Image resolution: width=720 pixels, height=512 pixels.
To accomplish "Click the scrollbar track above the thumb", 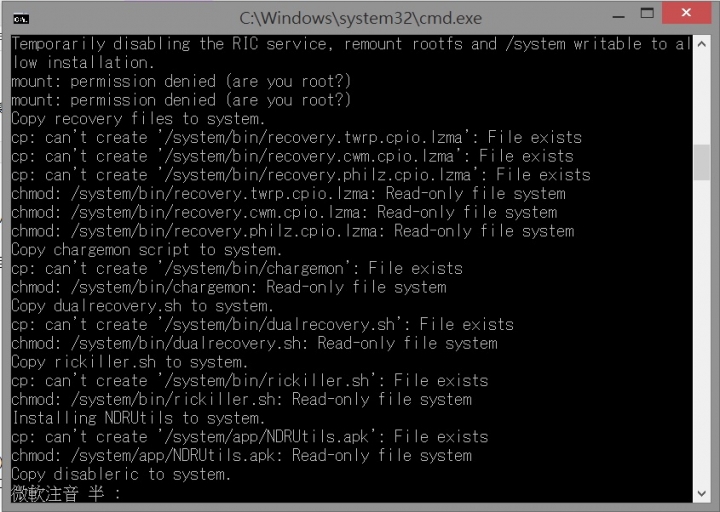I will point(701,99).
